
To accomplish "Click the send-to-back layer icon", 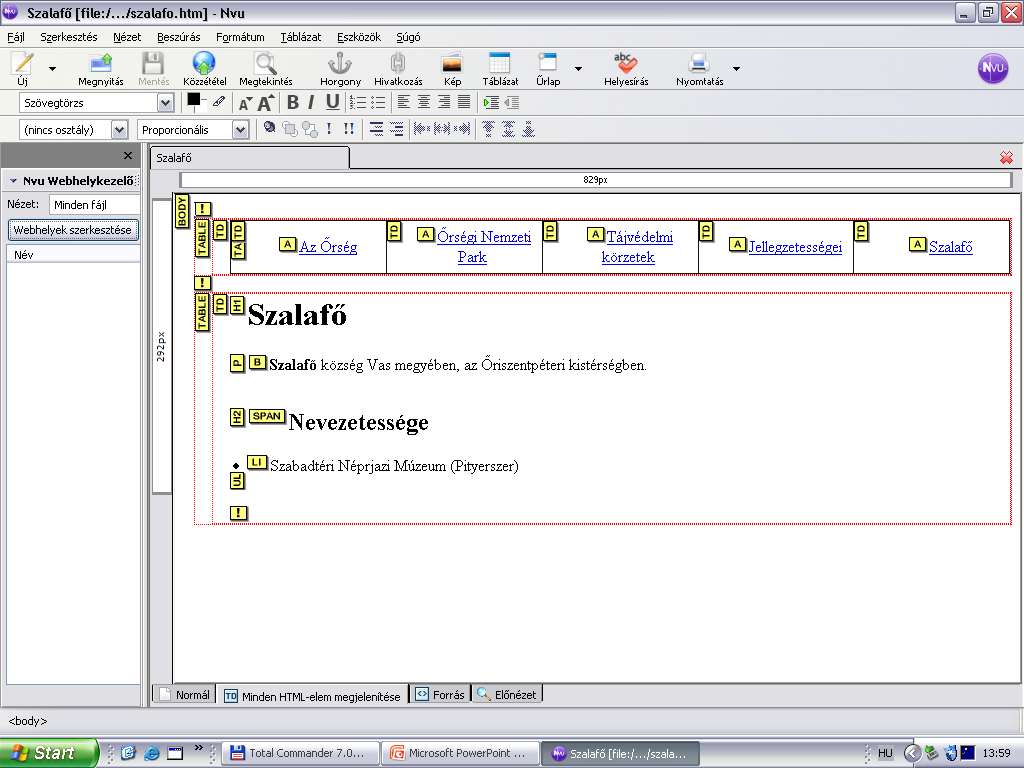I will click(x=310, y=129).
